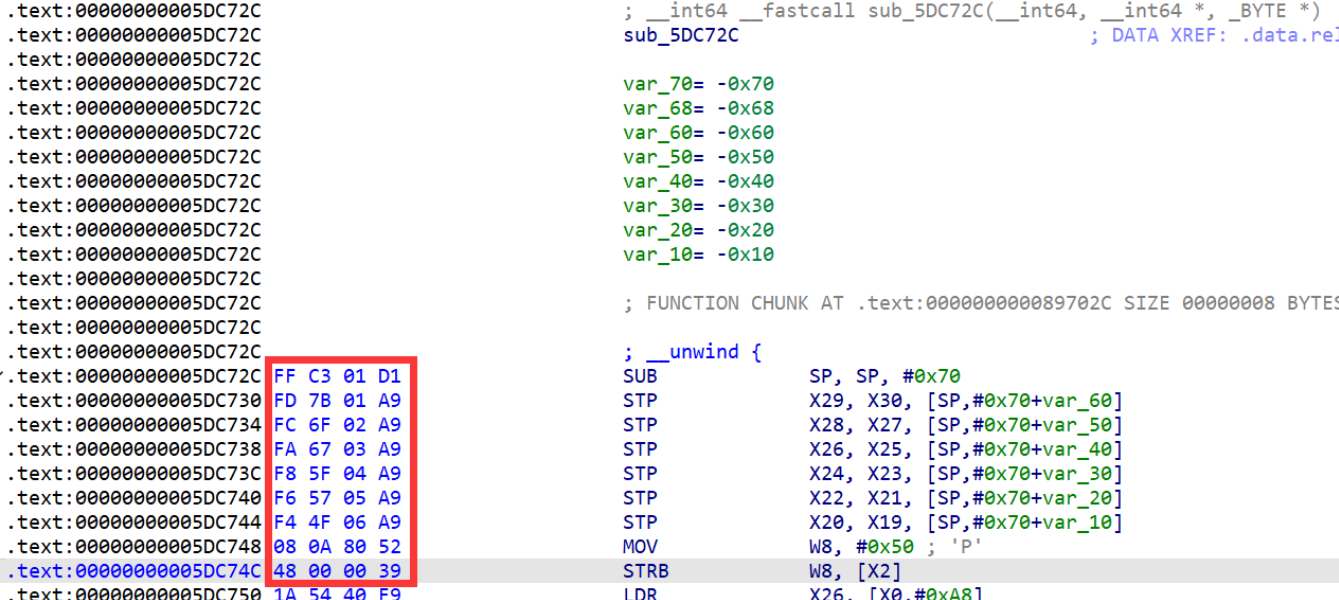Select the var_68 stack variable definition
The width and height of the screenshot is (1339, 600).
click(x=698, y=108)
